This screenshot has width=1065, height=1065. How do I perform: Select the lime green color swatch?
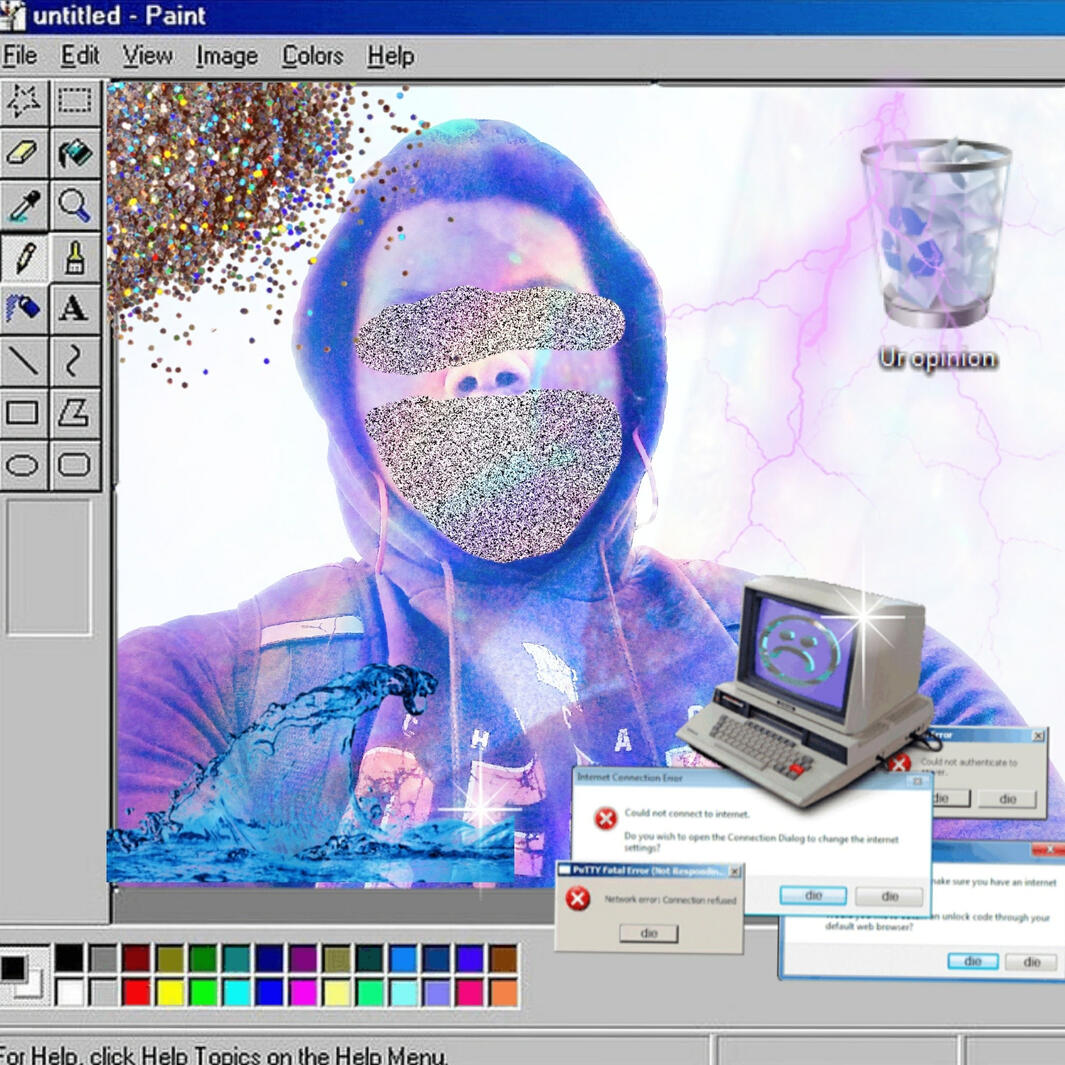point(203,992)
